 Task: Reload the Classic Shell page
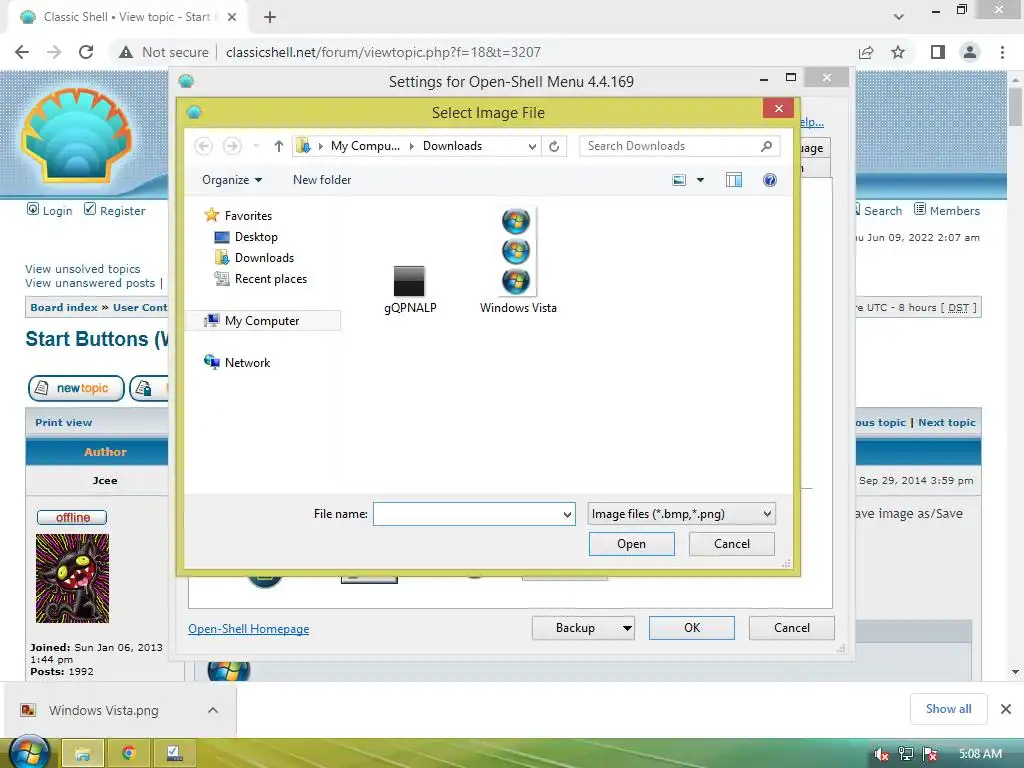tap(86, 52)
